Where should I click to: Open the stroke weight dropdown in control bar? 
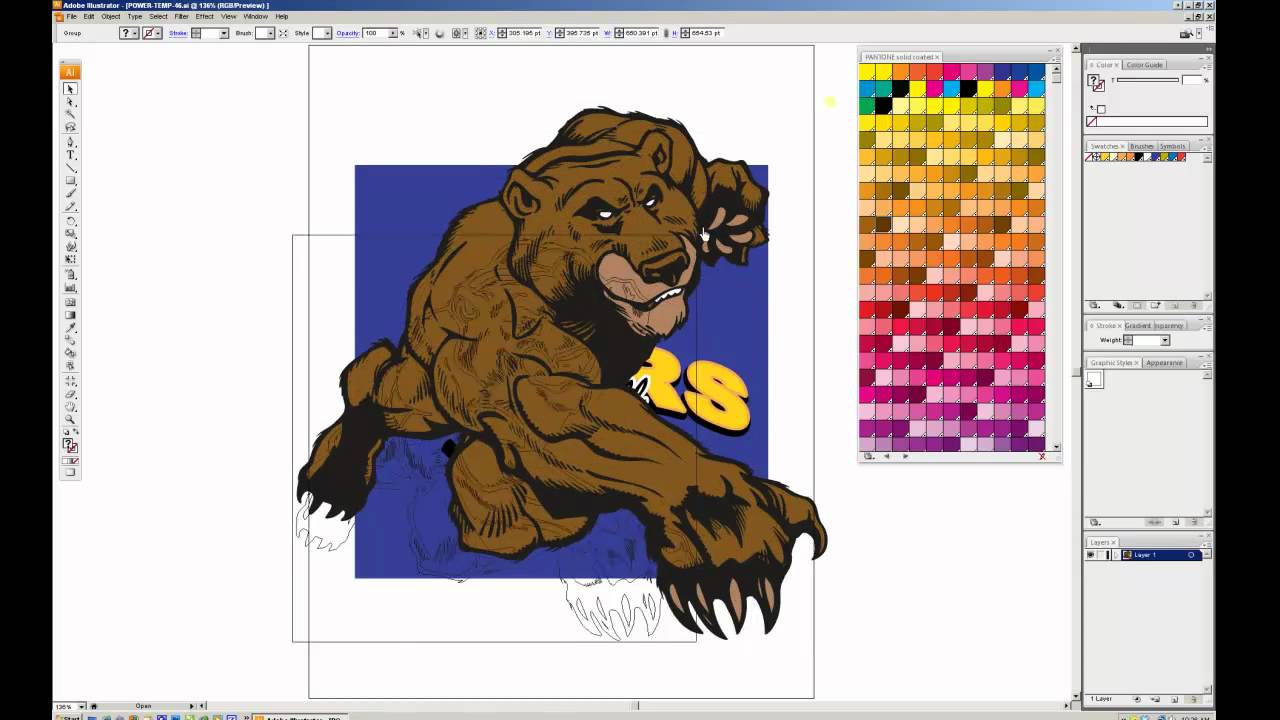pyautogui.click(x=224, y=33)
